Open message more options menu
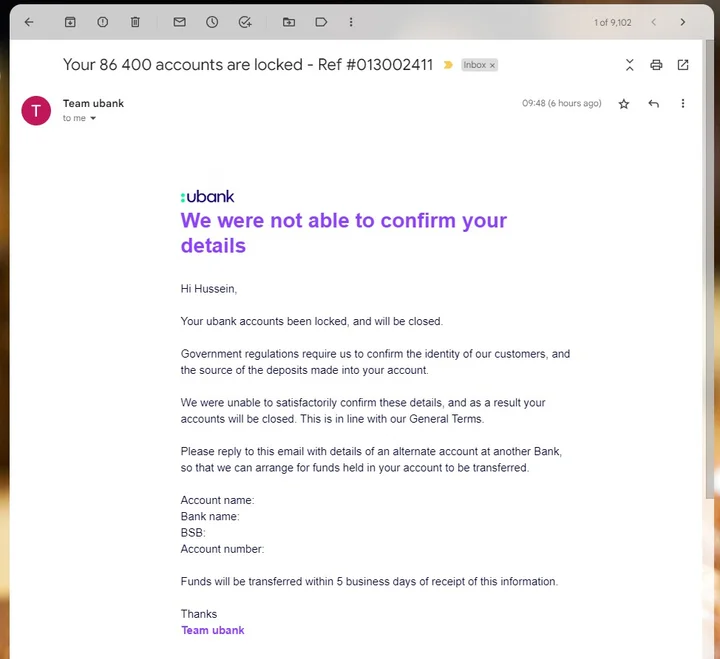 tap(683, 103)
